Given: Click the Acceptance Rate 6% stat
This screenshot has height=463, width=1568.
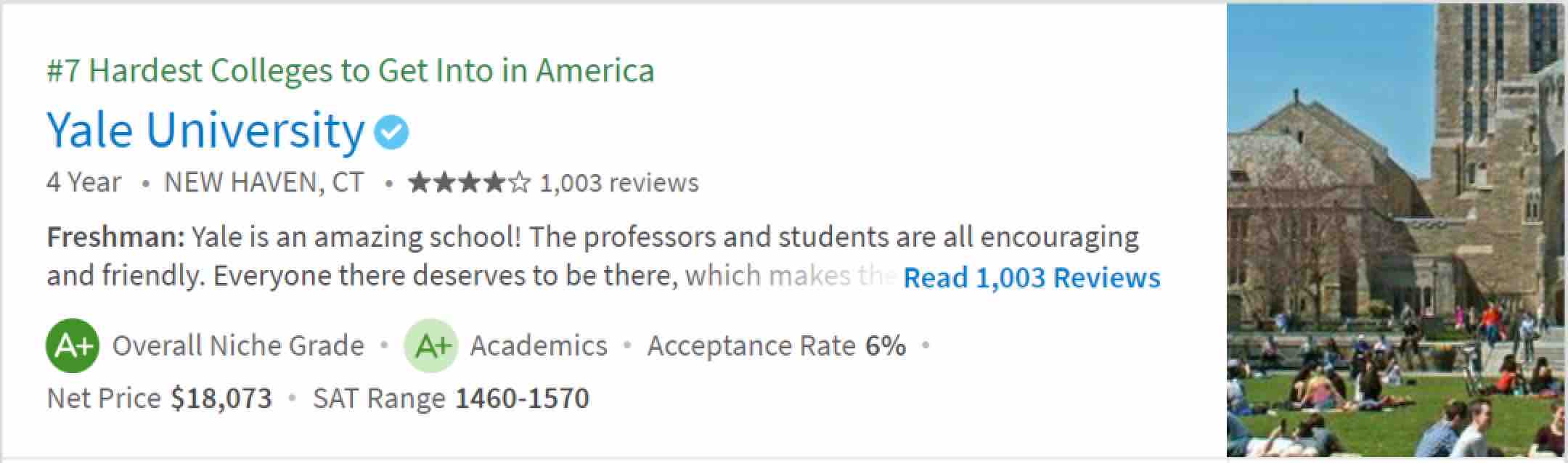Looking at the screenshot, I should click(x=776, y=346).
